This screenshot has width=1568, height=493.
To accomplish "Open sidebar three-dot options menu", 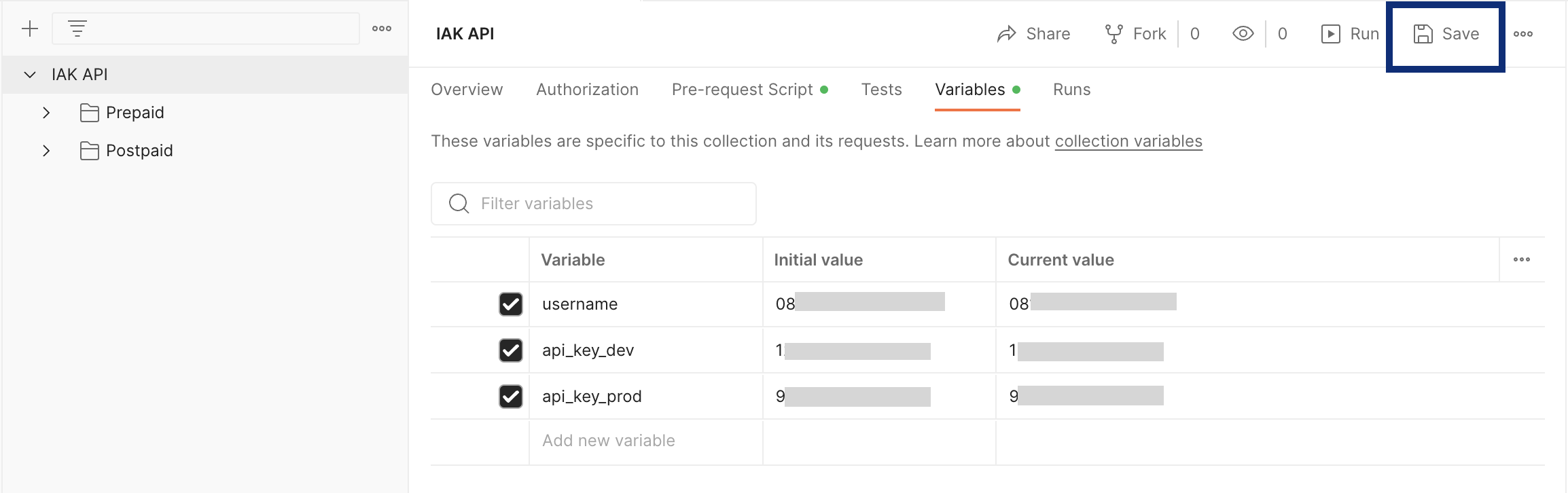I will coord(382,29).
